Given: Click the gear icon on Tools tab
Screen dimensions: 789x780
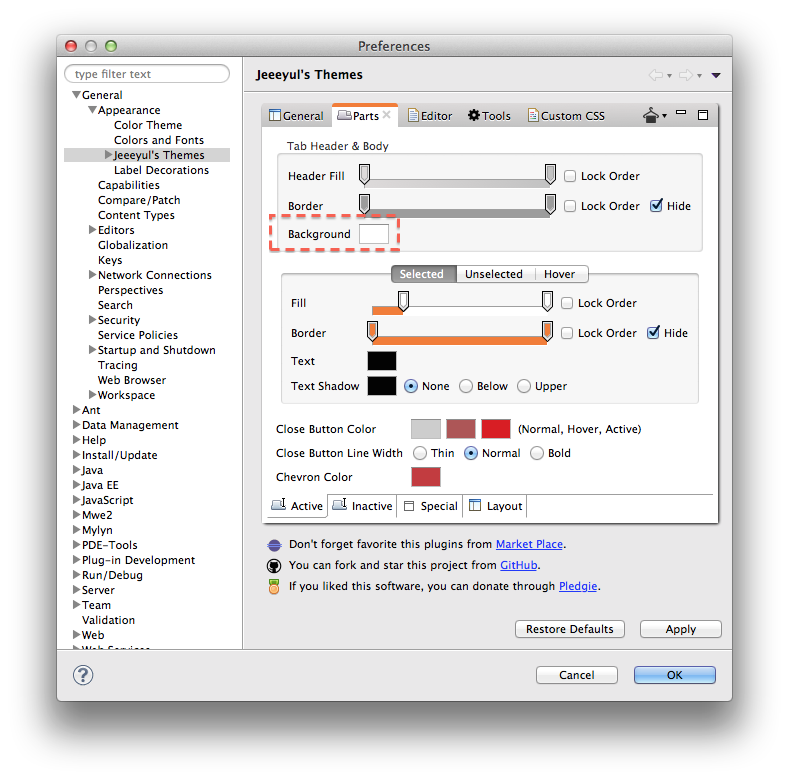Looking at the screenshot, I should pyautogui.click(x=474, y=116).
